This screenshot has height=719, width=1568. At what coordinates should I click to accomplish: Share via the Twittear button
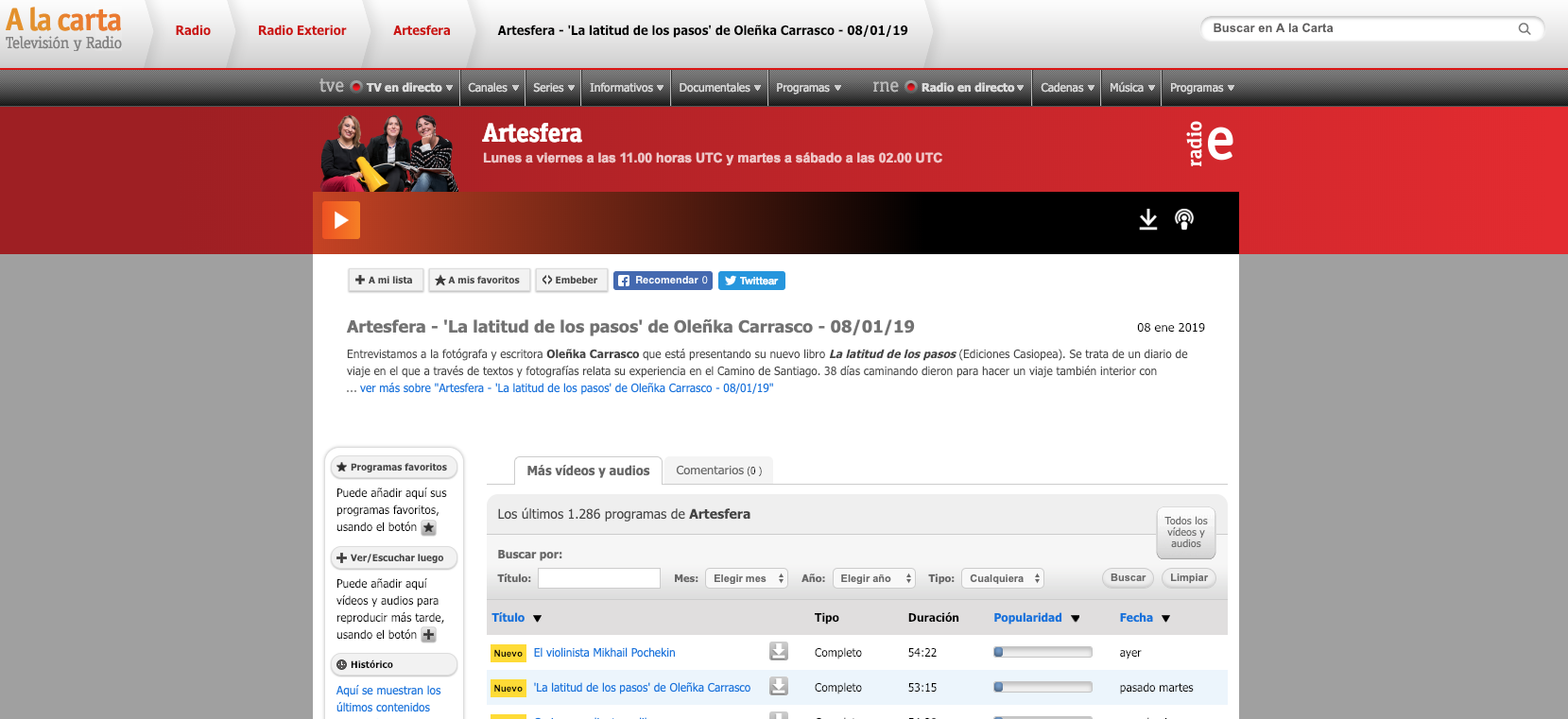pyautogui.click(x=751, y=281)
